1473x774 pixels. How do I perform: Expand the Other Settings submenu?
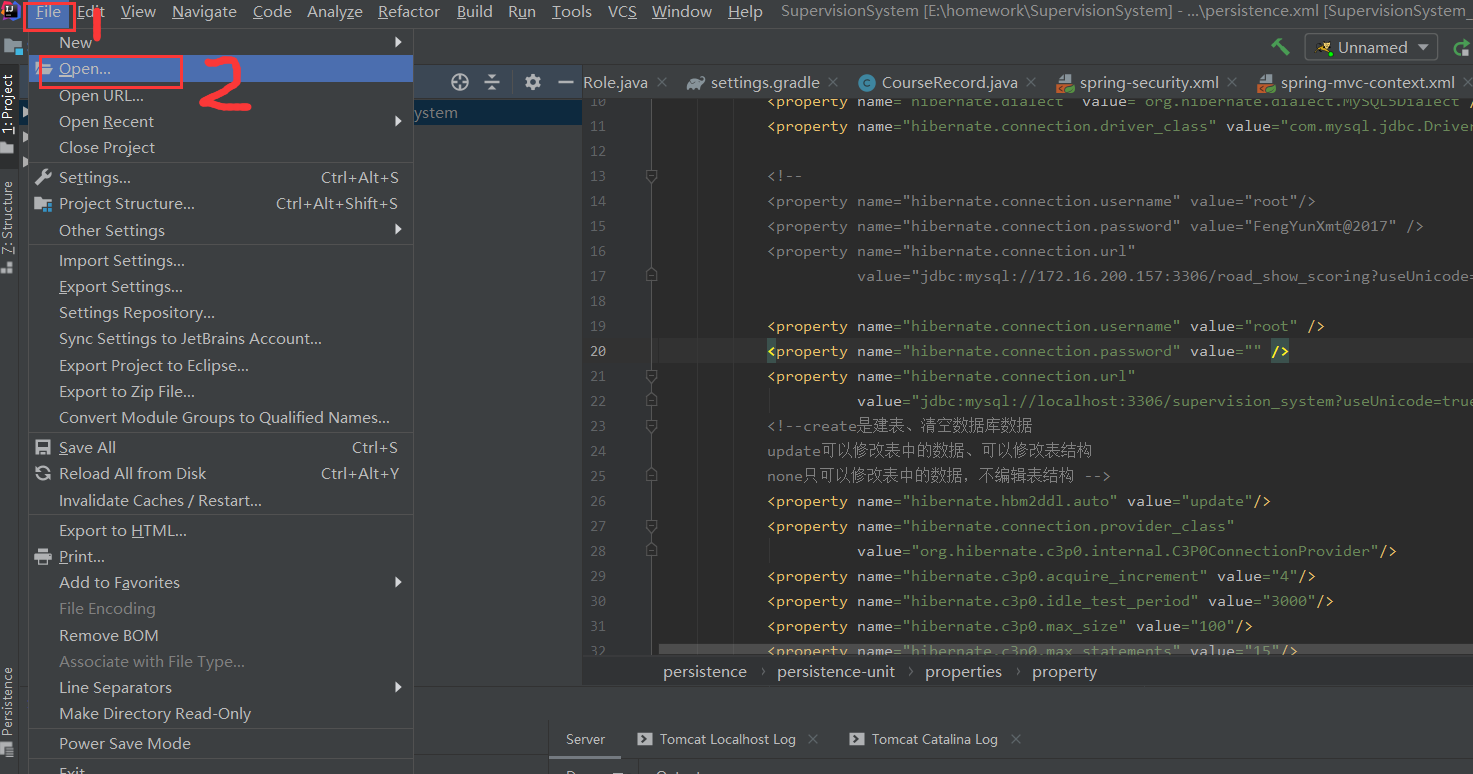pos(221,230)
